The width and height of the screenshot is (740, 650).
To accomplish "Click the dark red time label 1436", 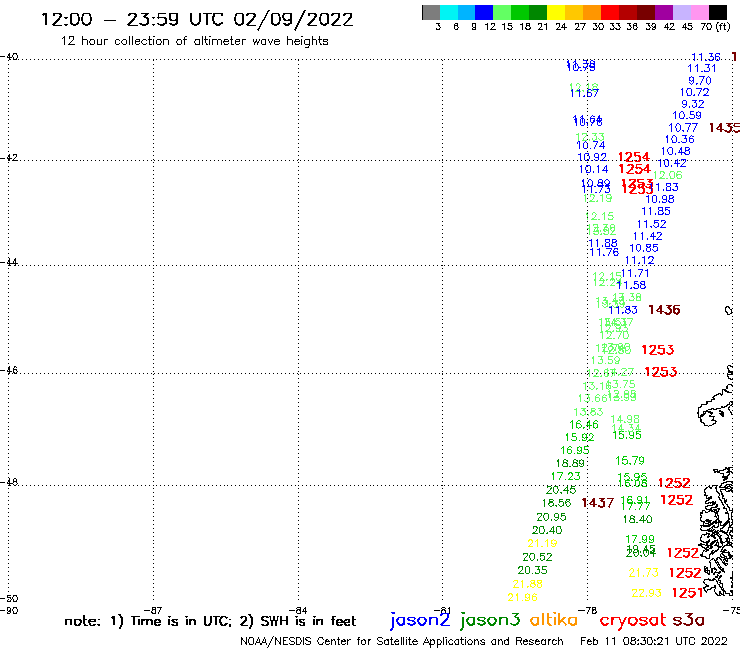I will [x=664, y=310].
